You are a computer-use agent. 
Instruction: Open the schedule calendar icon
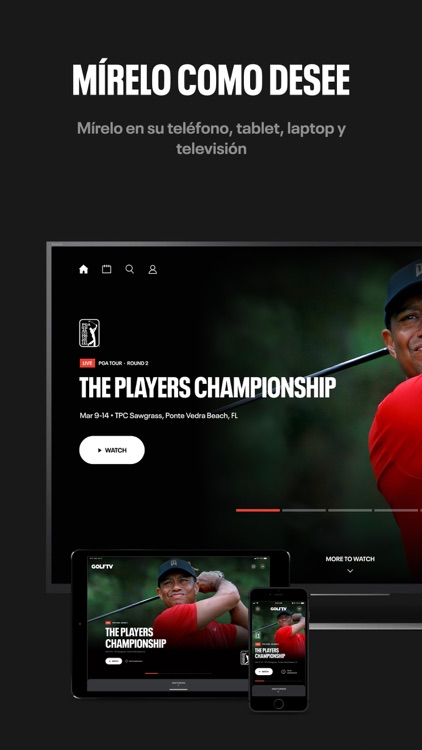tap(107, 269)
